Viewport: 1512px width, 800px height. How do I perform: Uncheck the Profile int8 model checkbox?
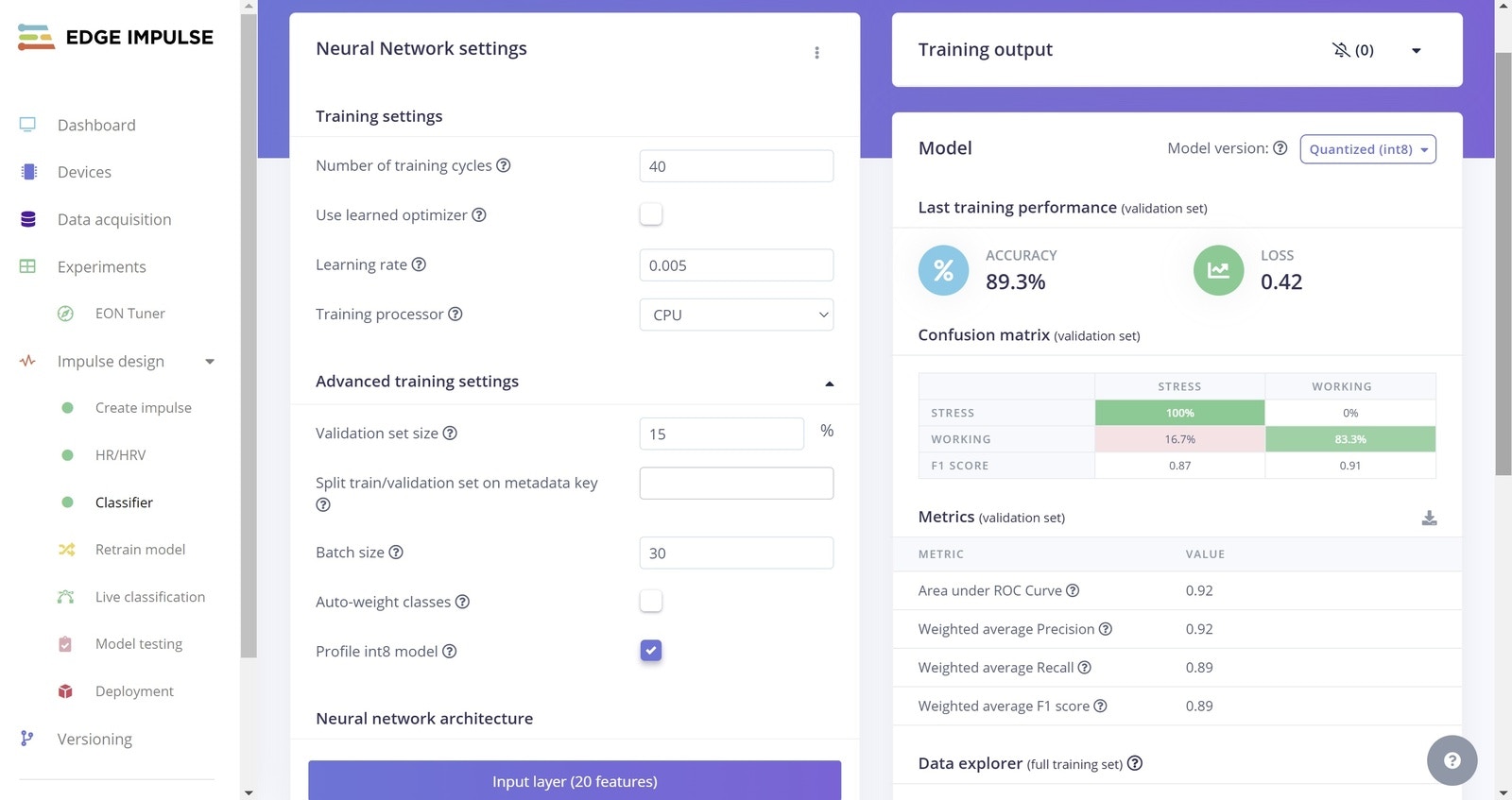coord(651,651)
